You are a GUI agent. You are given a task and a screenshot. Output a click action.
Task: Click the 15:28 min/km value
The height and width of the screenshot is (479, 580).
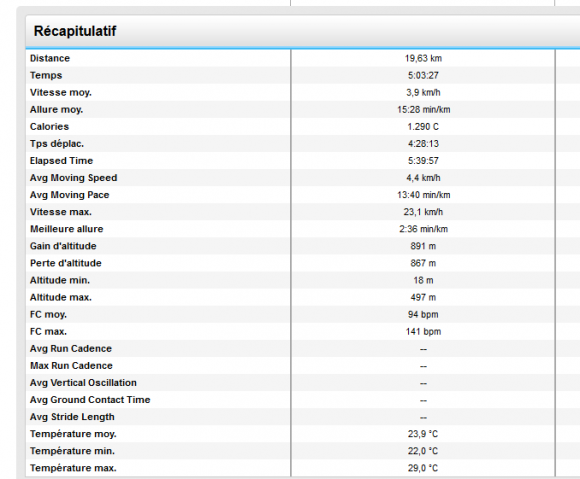coord(424,109)
